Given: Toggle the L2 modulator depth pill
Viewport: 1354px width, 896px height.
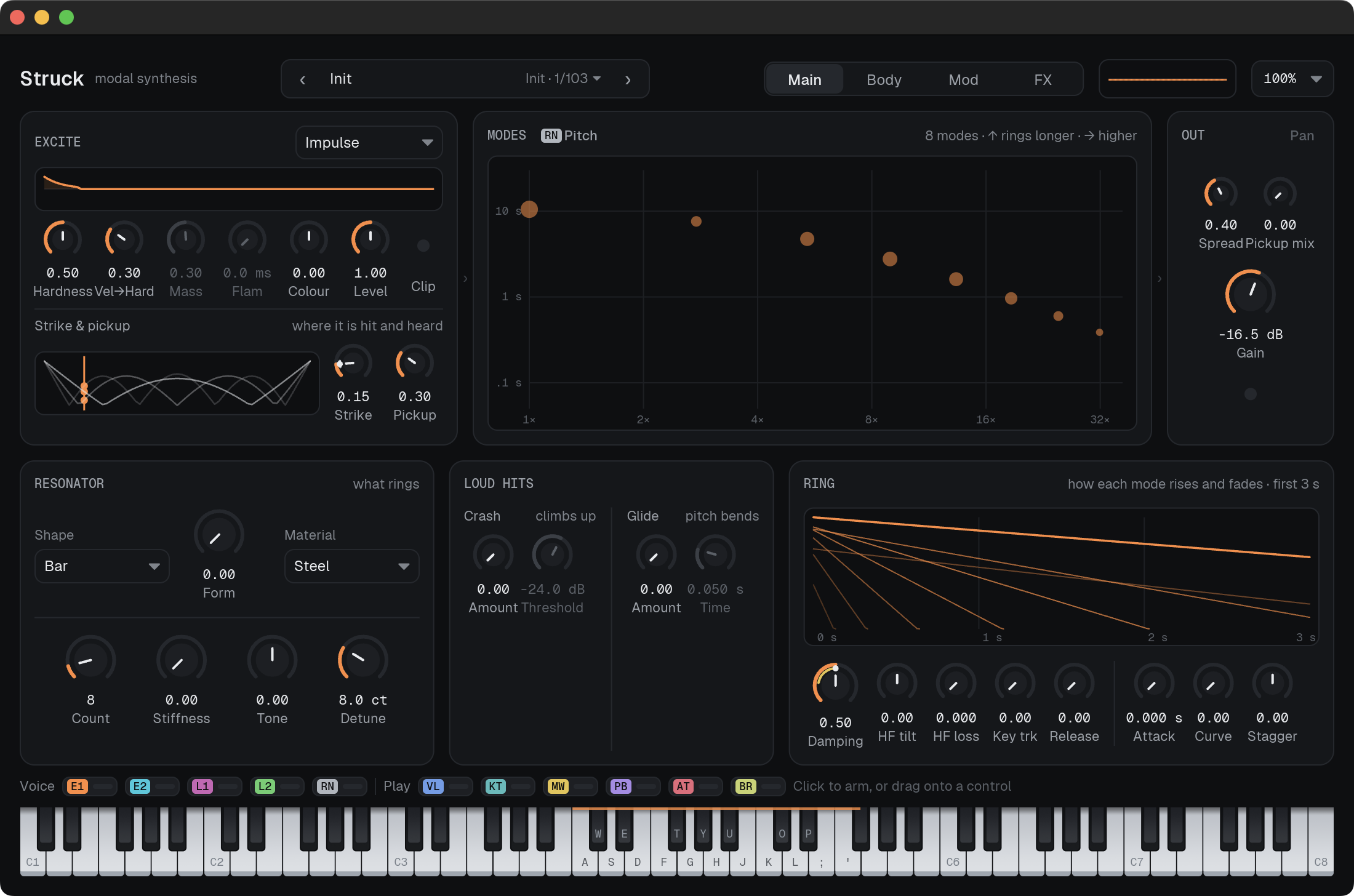Looking at the screenshot, I should click(290, 786).
